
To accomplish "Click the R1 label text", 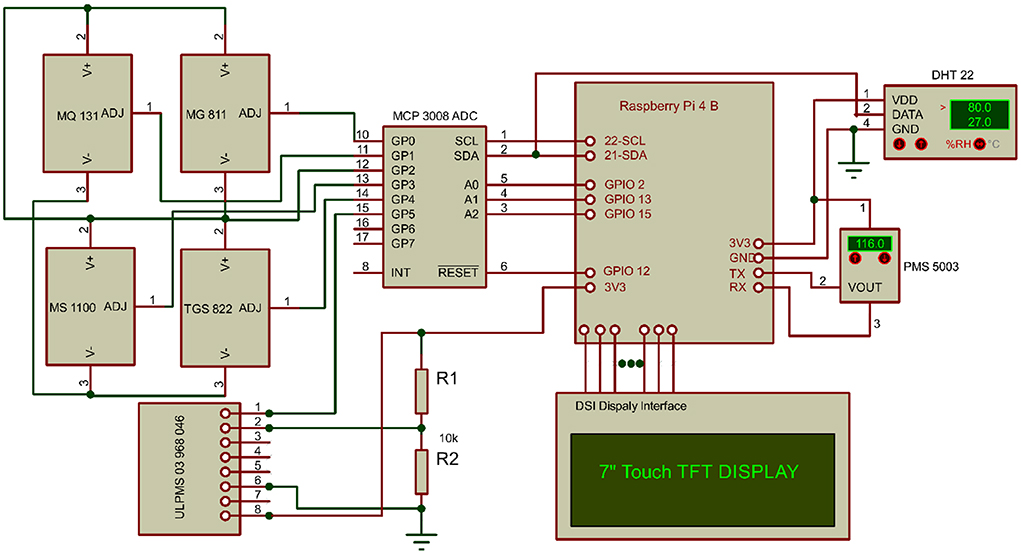I will [x=447, y=378].
